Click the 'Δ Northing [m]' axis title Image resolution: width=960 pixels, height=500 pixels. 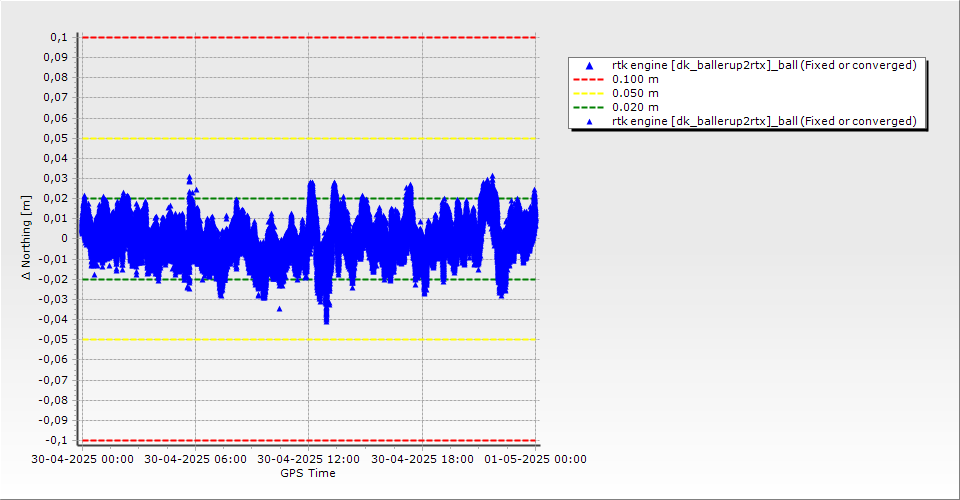tap(26, 238)
